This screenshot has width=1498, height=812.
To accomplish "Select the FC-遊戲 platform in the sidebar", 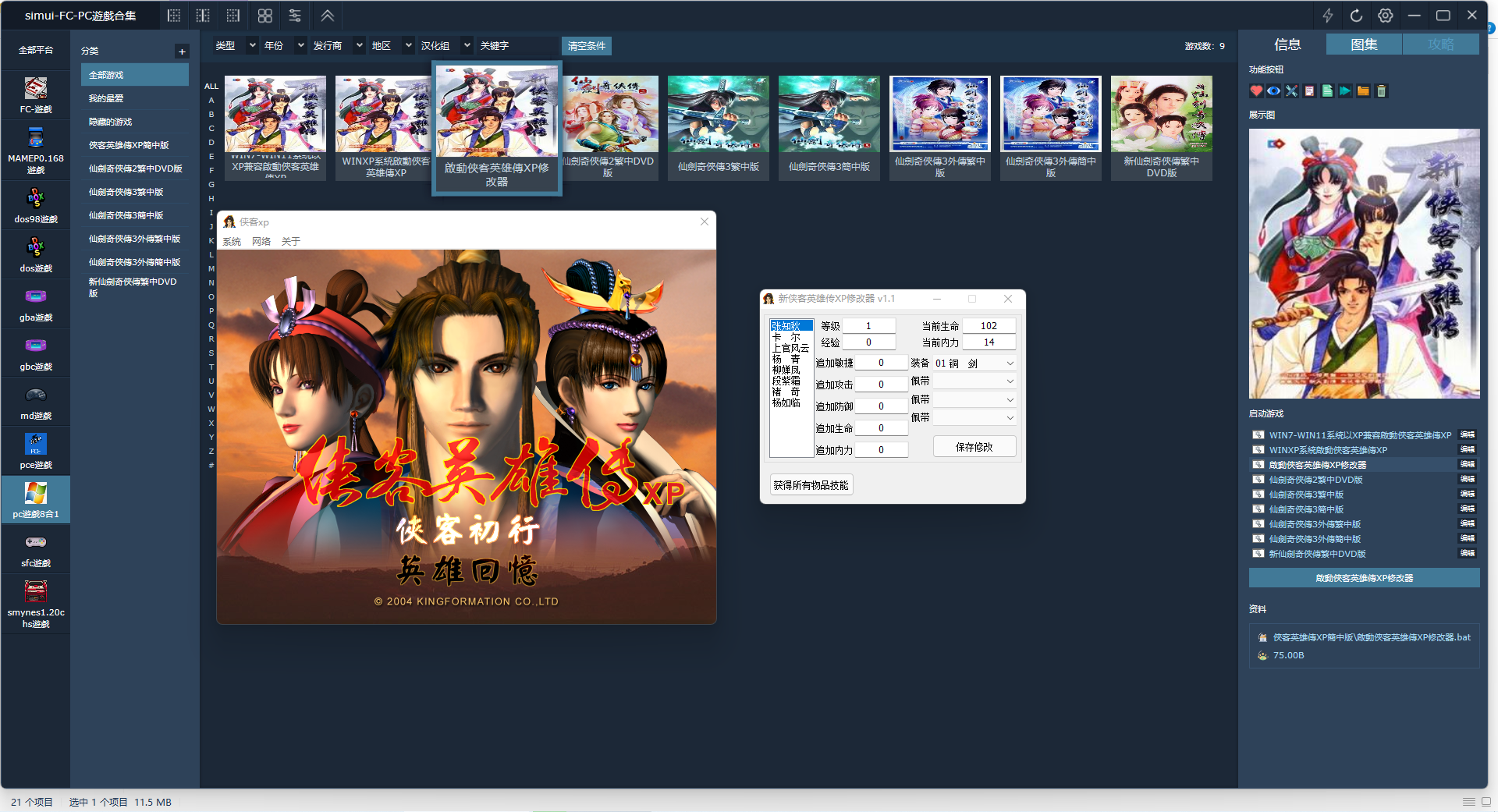I will click(x=35, y=94).
